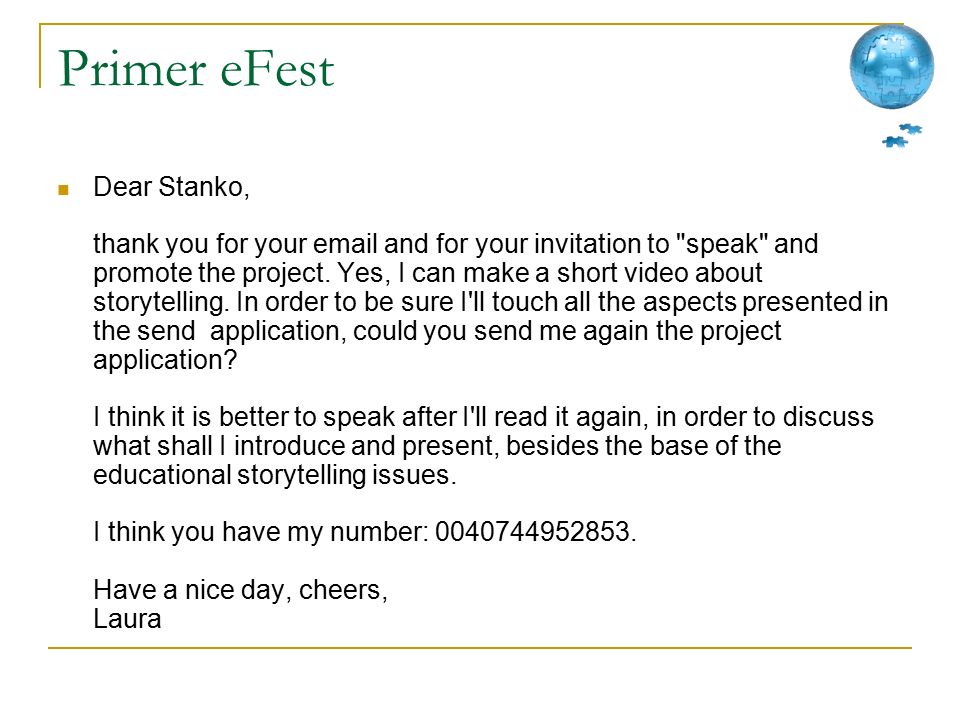Click the word "speak" in quotes
The height and width of the screenshot is (720, 960).
[x=722, y=244]
